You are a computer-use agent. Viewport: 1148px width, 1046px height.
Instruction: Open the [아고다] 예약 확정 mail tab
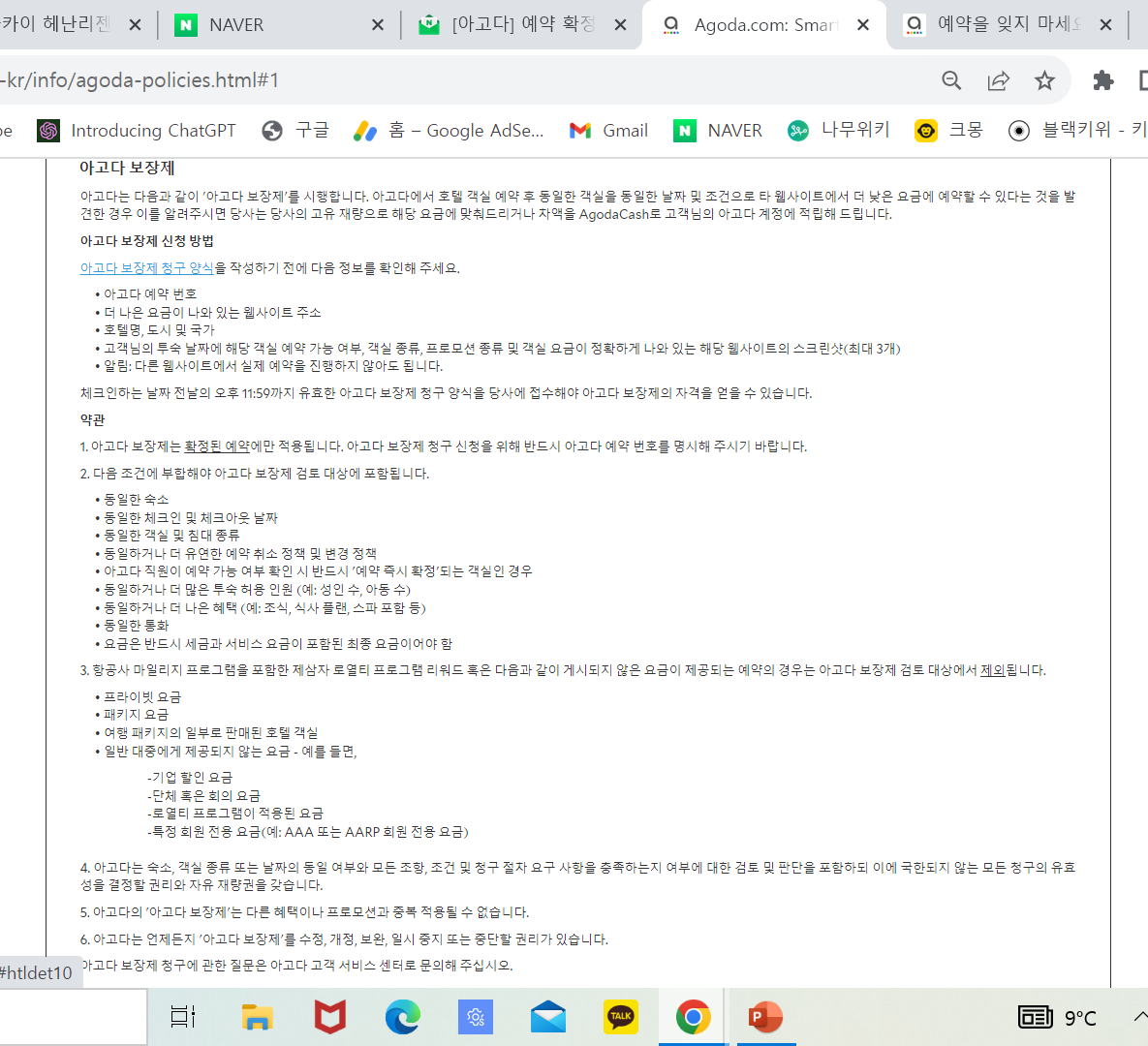[521, 25]
